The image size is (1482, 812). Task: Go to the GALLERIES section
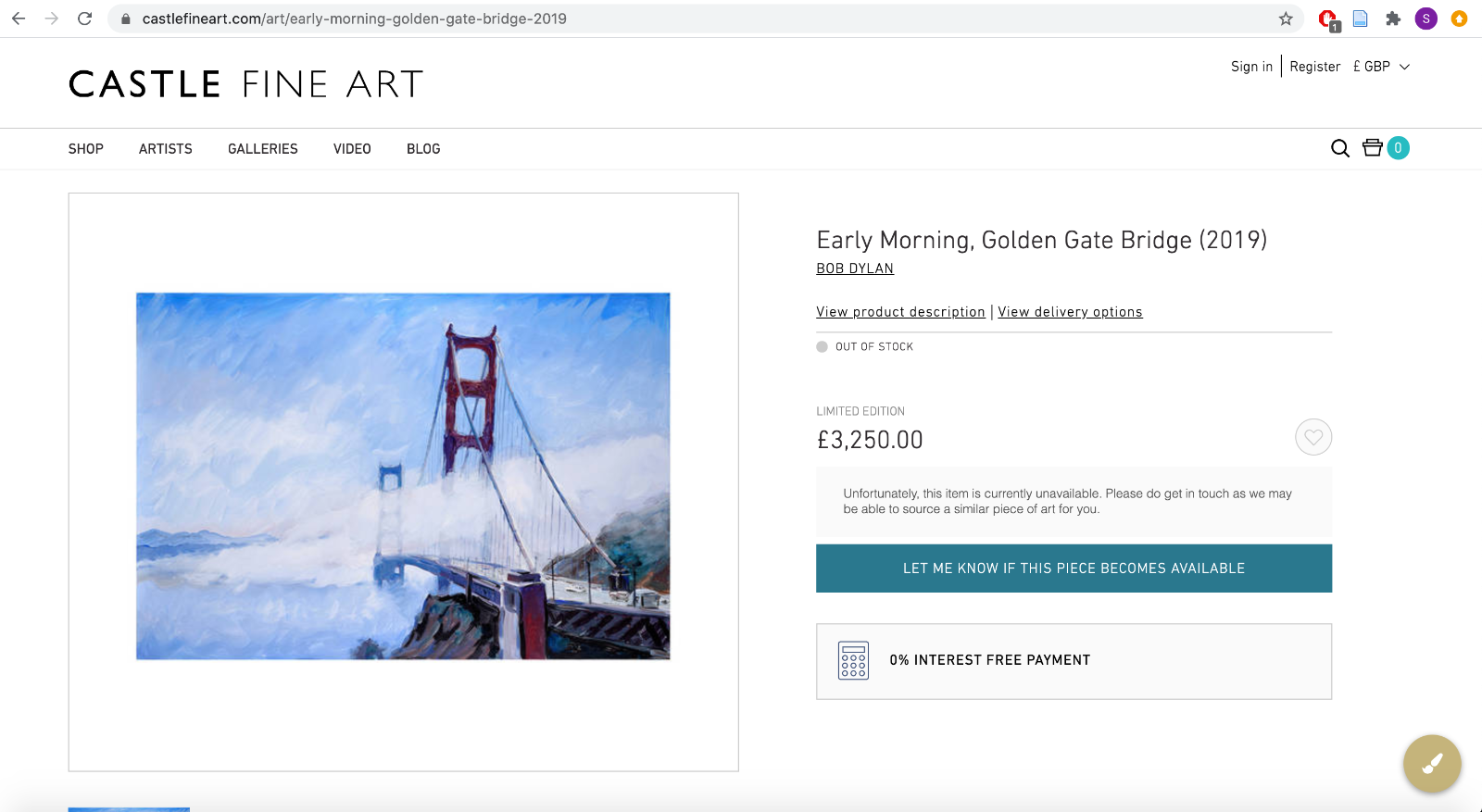click(263, 149)
